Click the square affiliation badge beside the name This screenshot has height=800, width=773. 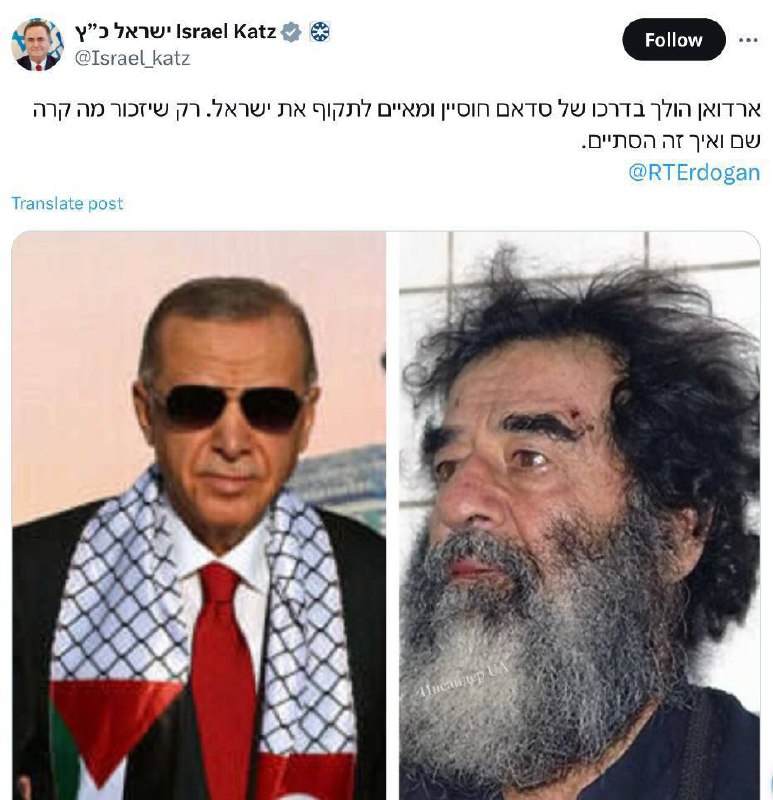tap(320, 32)
